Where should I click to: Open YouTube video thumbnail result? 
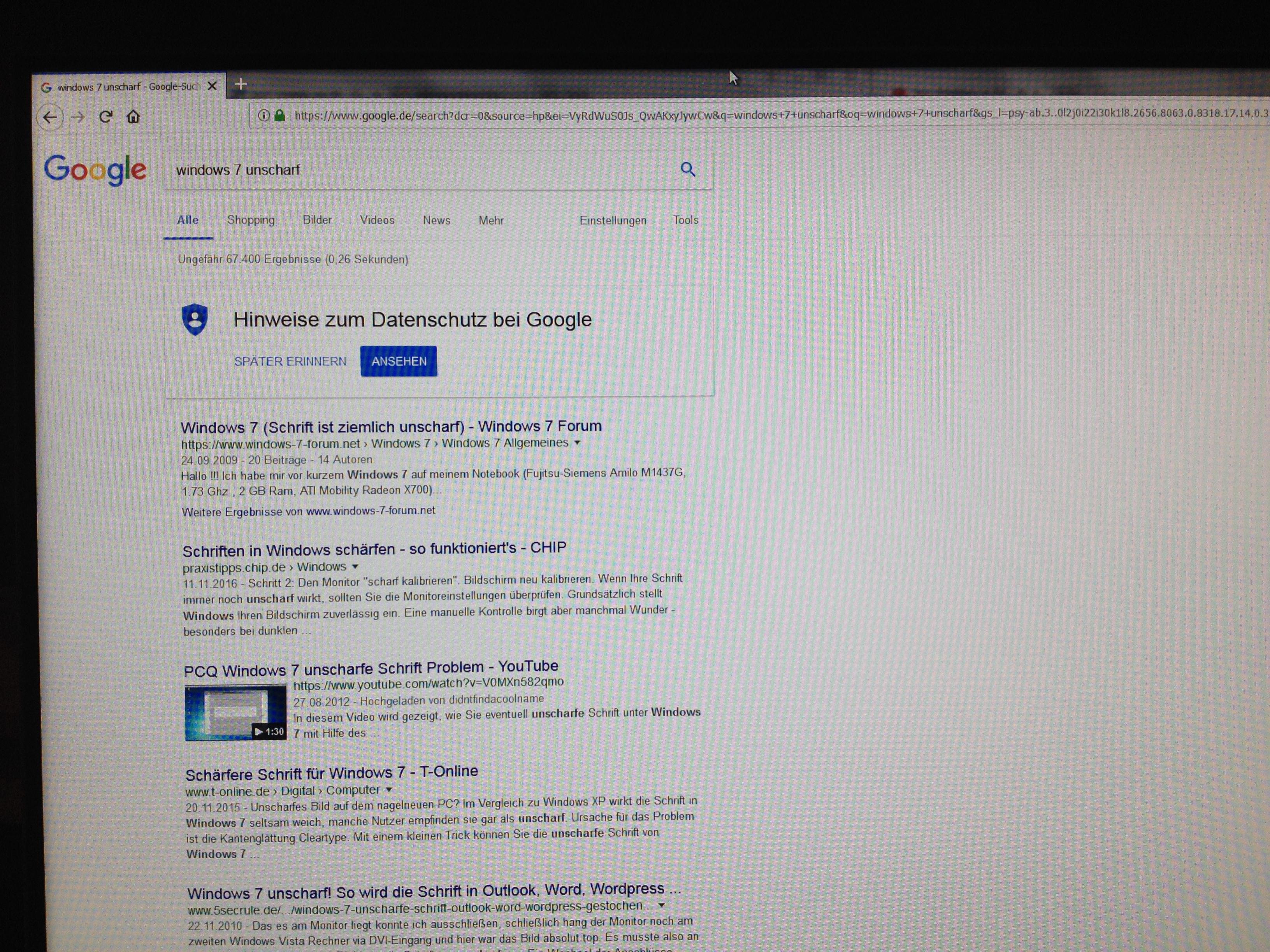click(235, 712)
